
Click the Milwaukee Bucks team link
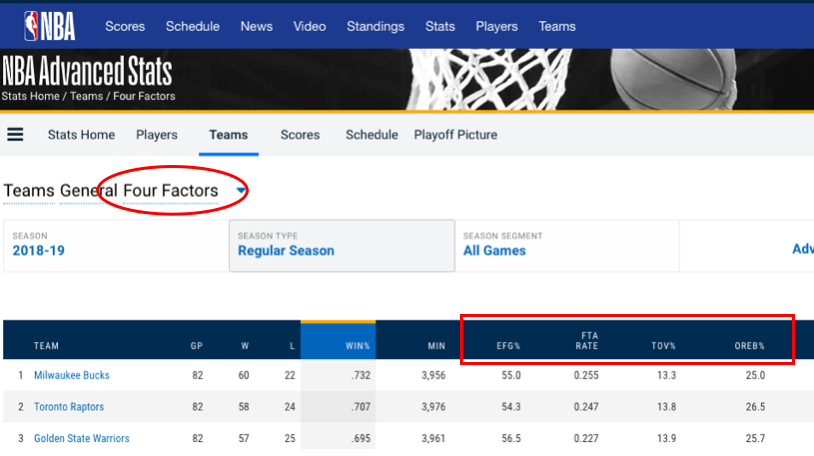pos(72,376)
